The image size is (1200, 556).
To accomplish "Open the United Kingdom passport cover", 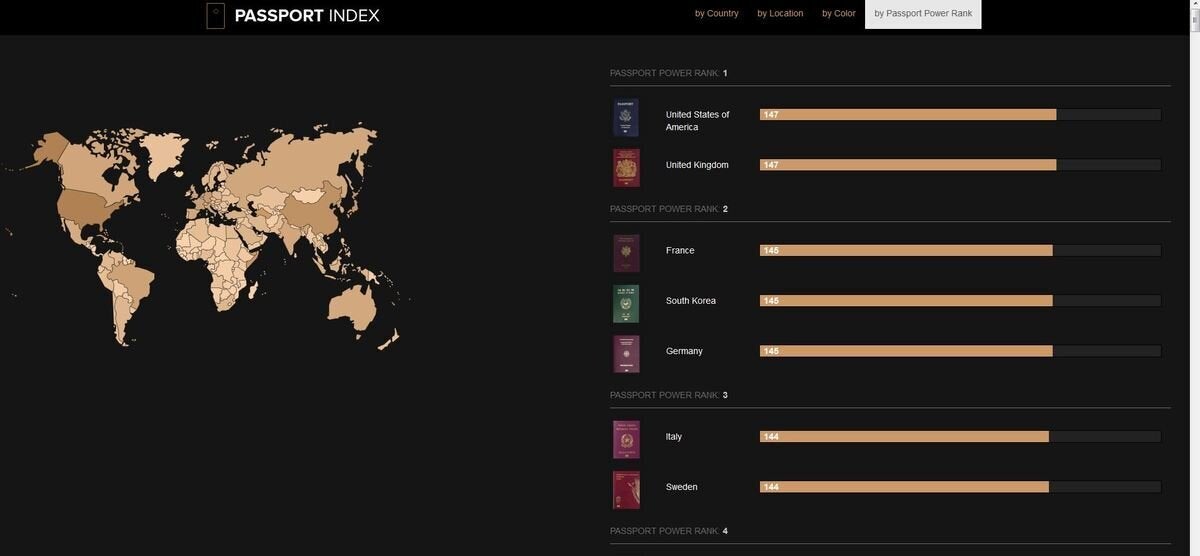I will (626, 168).
